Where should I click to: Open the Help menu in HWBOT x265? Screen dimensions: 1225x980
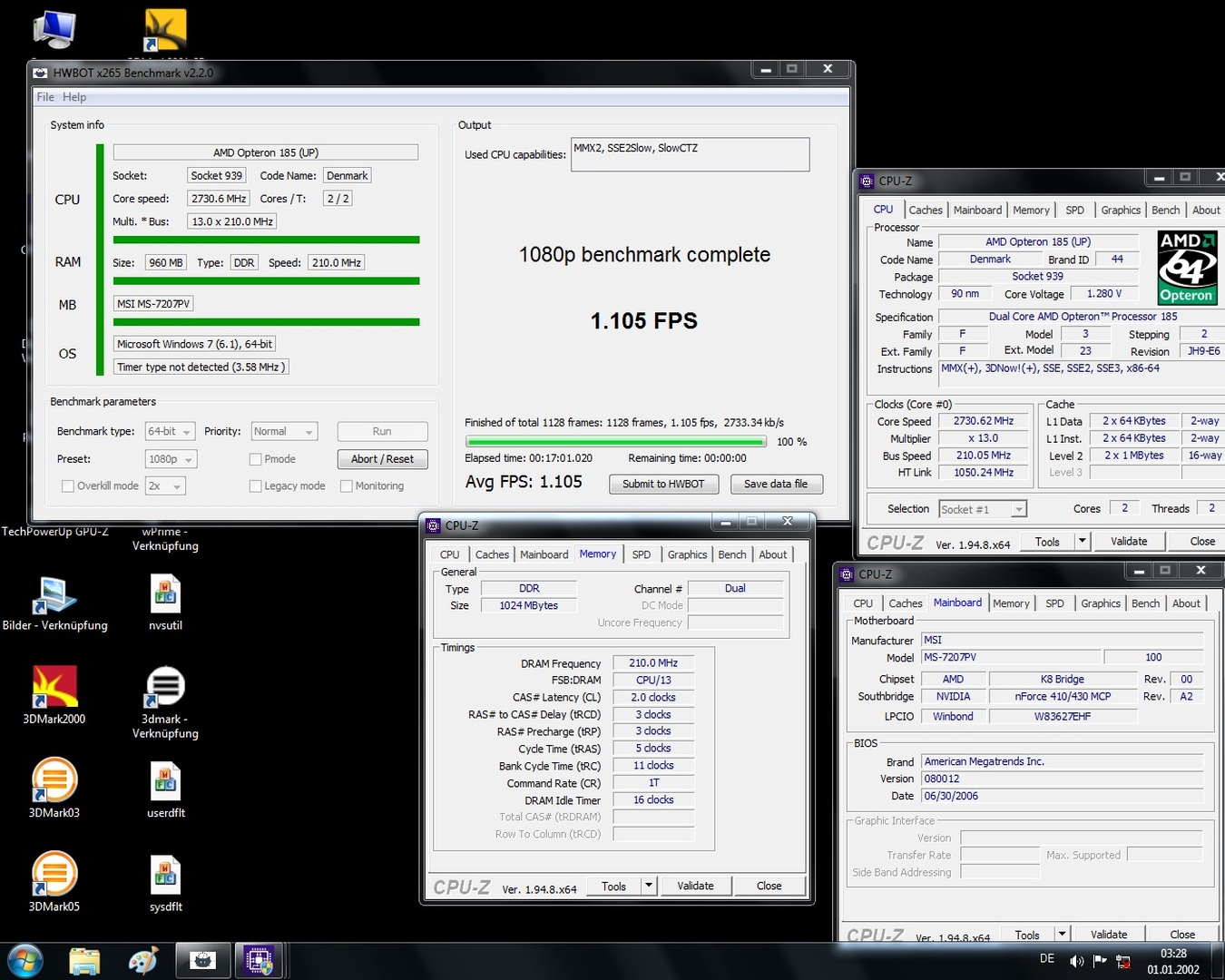(74, 97)
